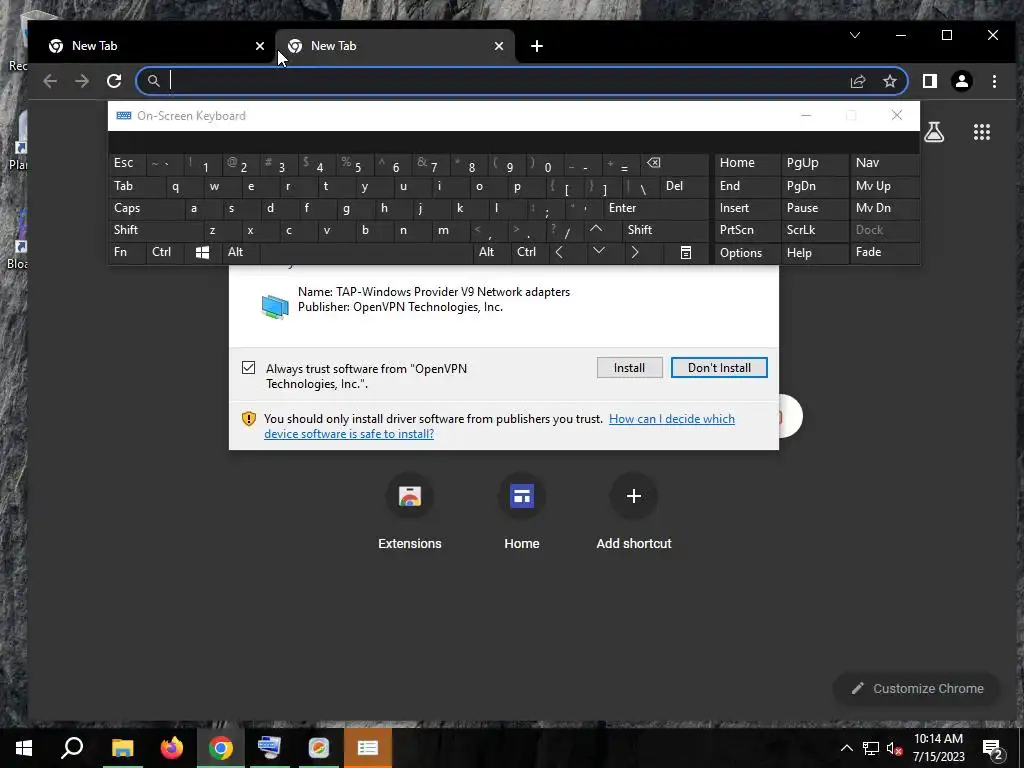
Task: Open Chrome side panel icon
Action: 929,81
